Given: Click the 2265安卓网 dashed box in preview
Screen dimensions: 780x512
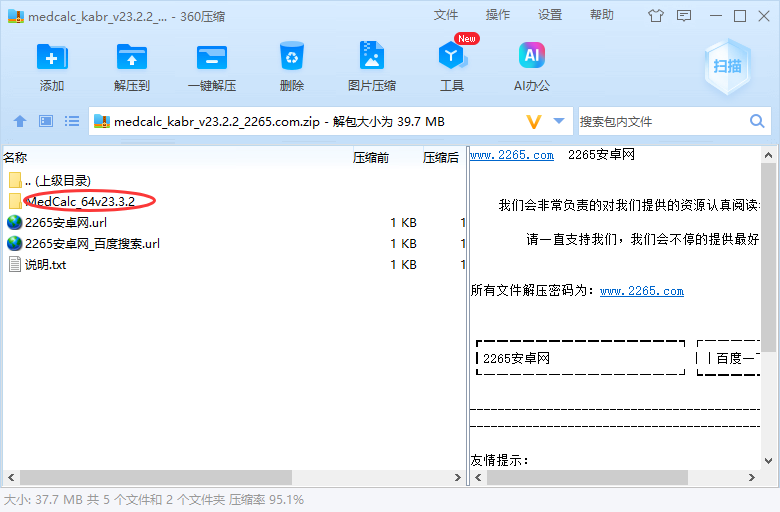Looking at the screenshot, I should [x=581, y=358].
